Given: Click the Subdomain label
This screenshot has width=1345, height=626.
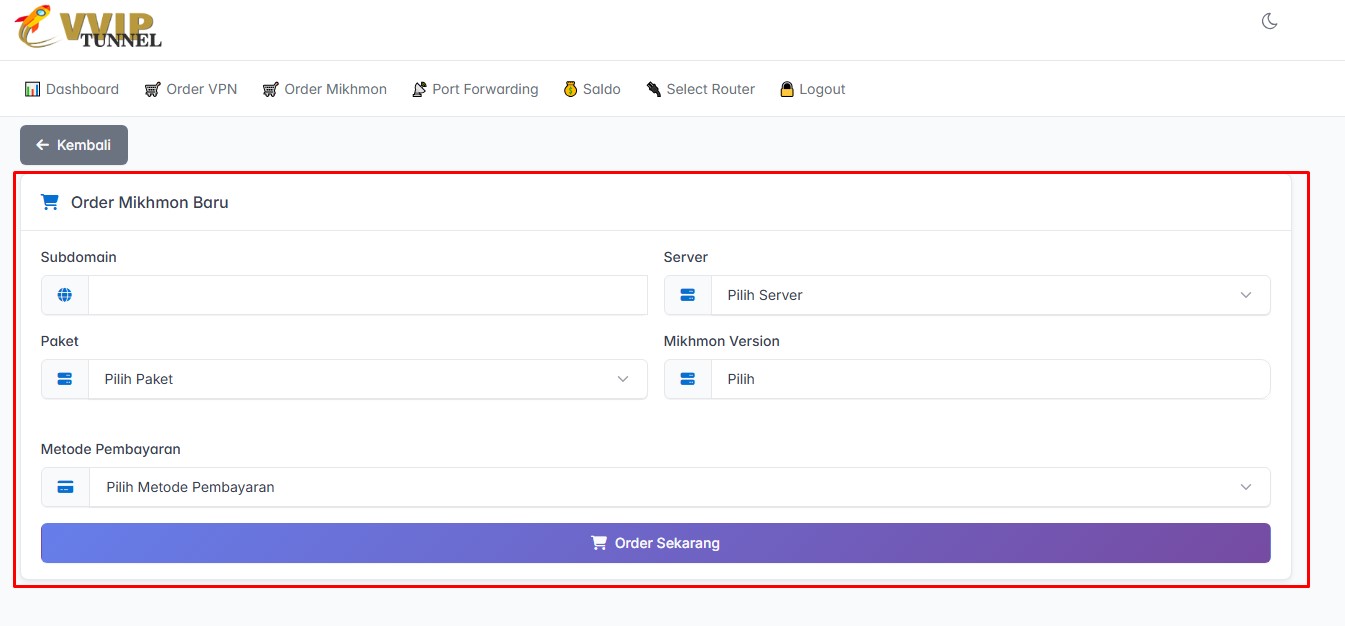Looking at the screenshot, I should click(x=79, y=257).
